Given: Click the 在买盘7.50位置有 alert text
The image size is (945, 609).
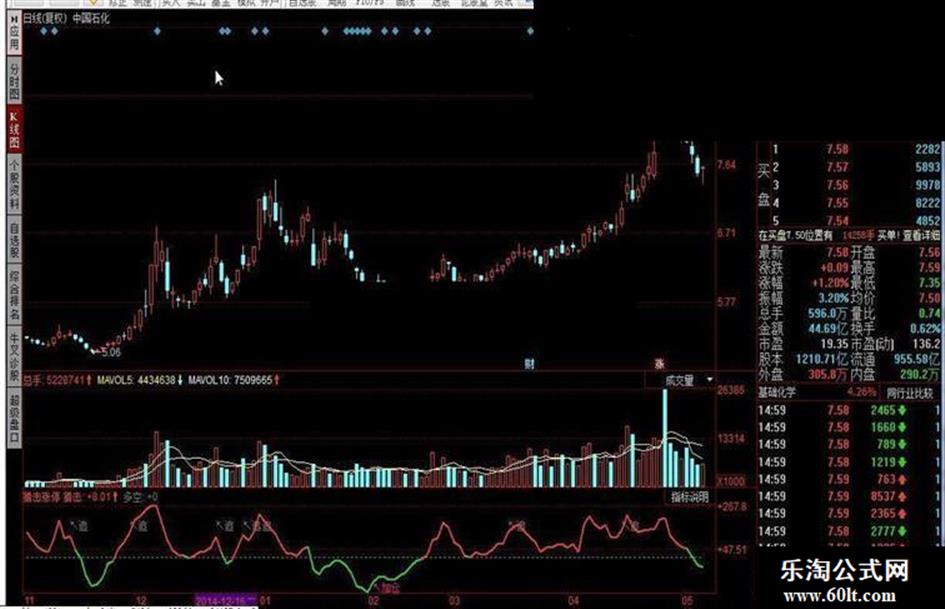Looking at the screenshot, I should click(x=795, y=236).
